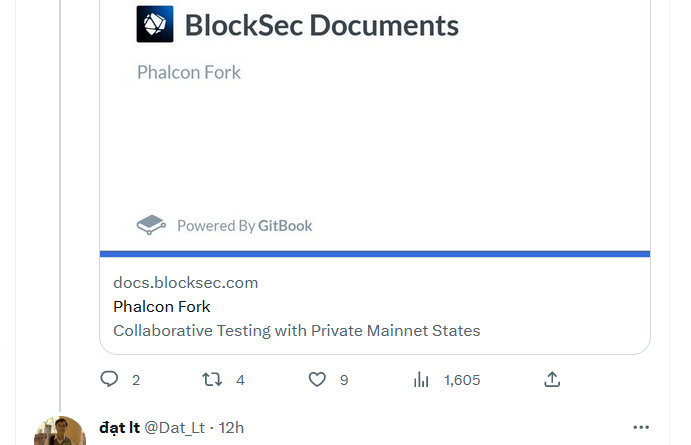Click the GitBook logo icon
This screenshot has height=445, width=691.
click(x=150, y=225)
